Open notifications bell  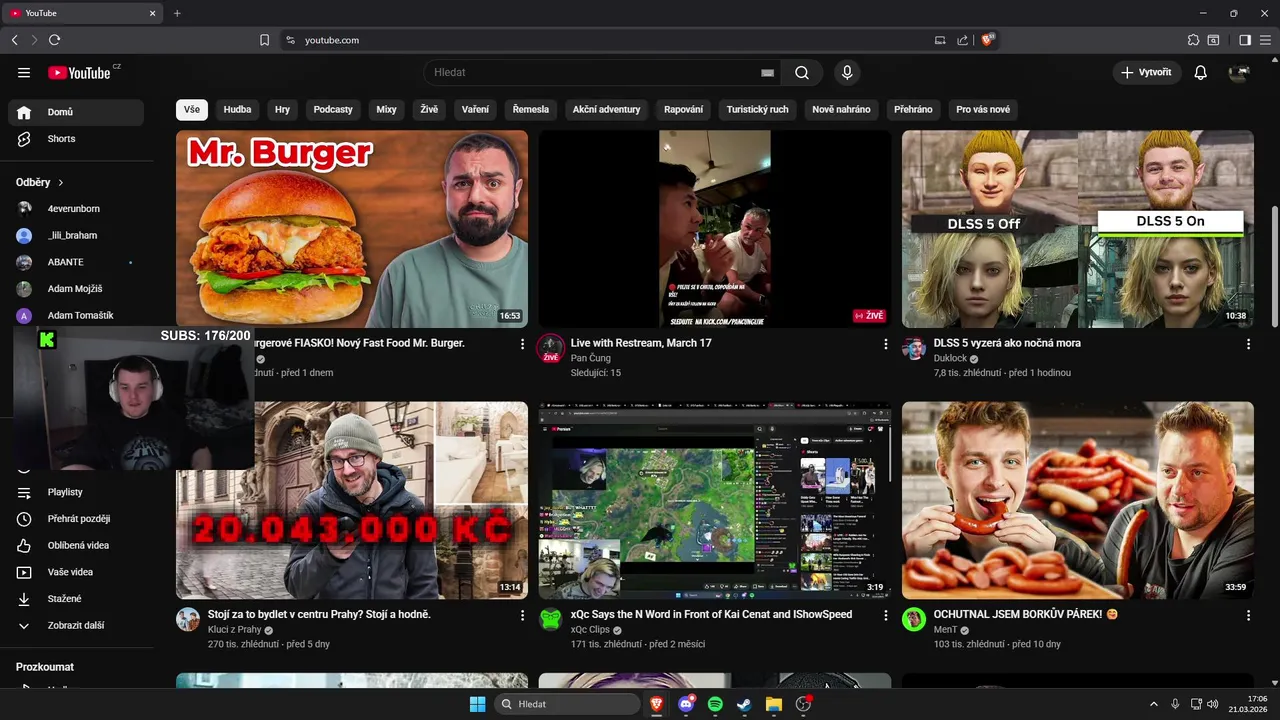[1201, 72]
